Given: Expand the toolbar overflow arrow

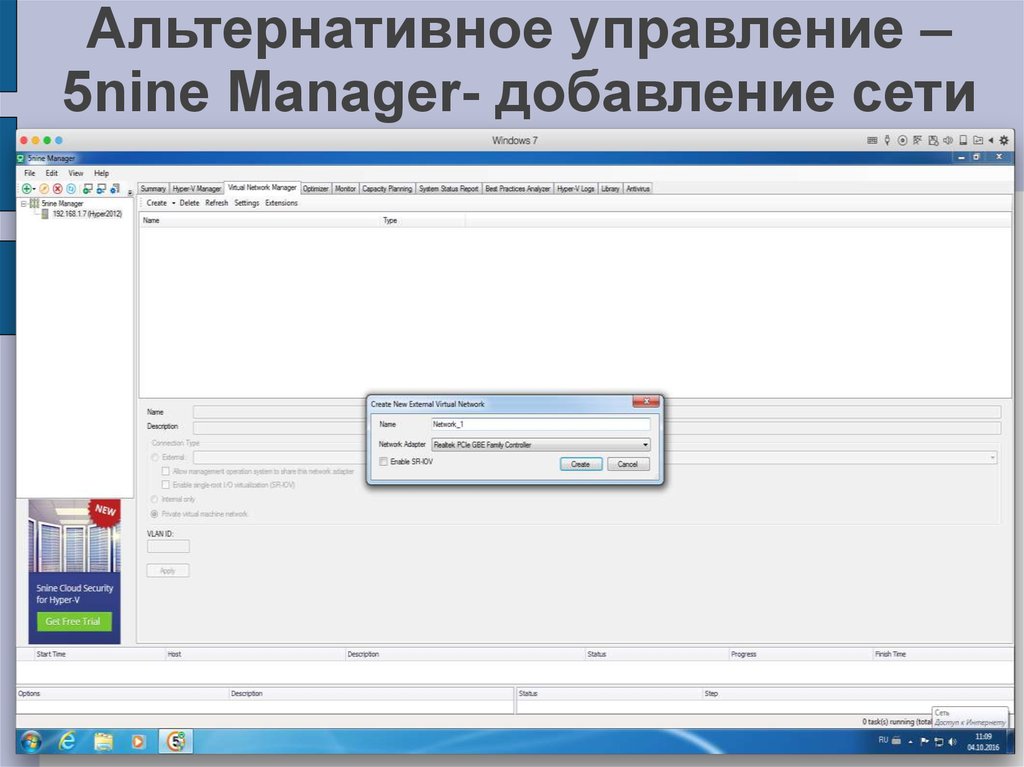Looking at the screenshot, I should tap(129, 193).
